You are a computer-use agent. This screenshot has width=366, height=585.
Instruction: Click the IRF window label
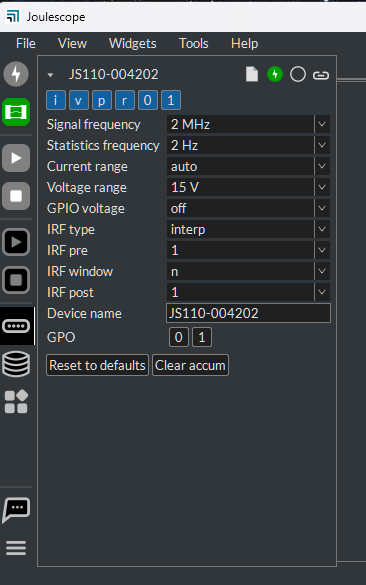80,271
